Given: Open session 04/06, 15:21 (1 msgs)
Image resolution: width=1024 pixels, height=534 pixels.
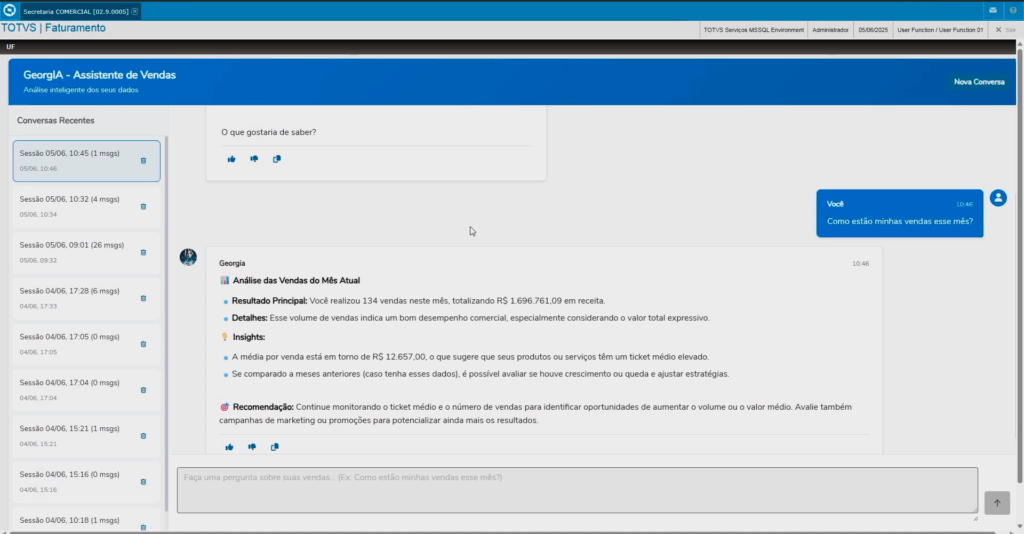Looking at the screenshot, I should pyautogui.click(x=86, y=435).
